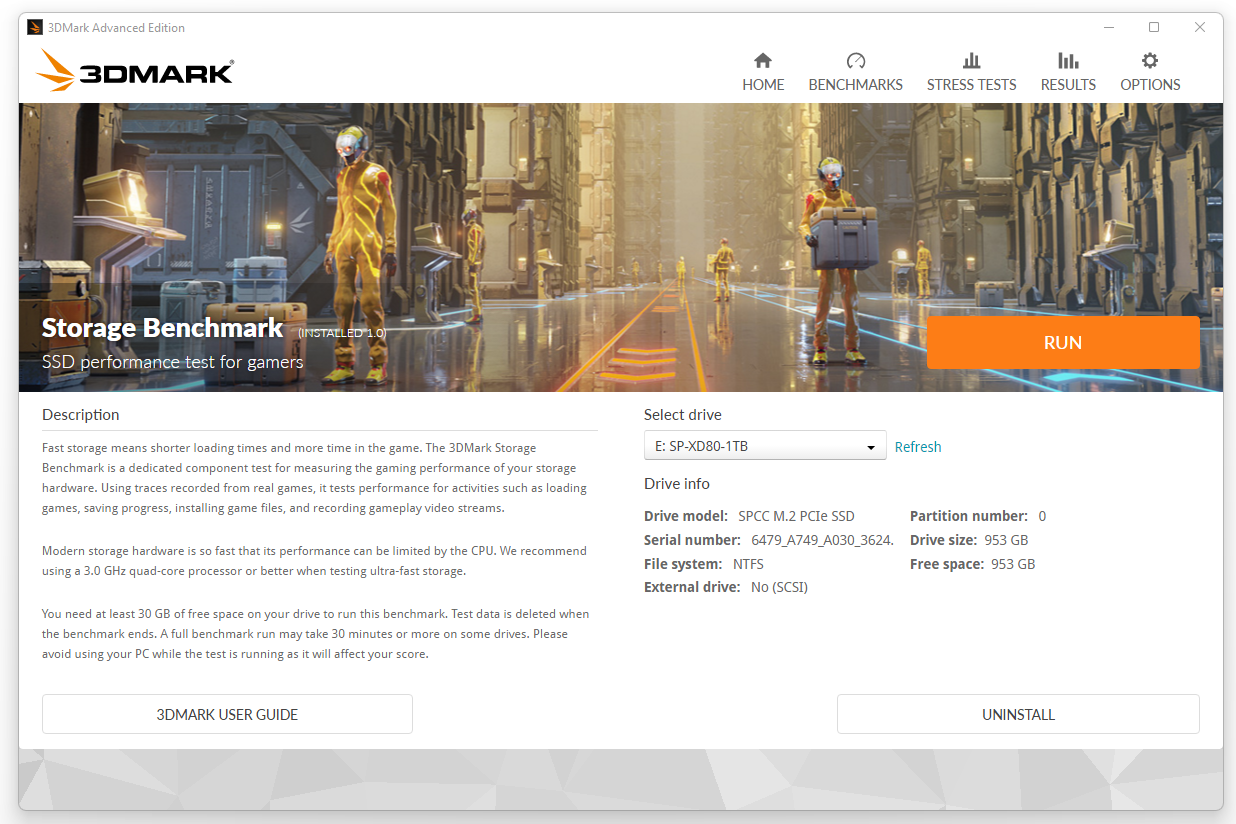
Task: Click External drive value No (SCSI)
Action: (779, 588)
